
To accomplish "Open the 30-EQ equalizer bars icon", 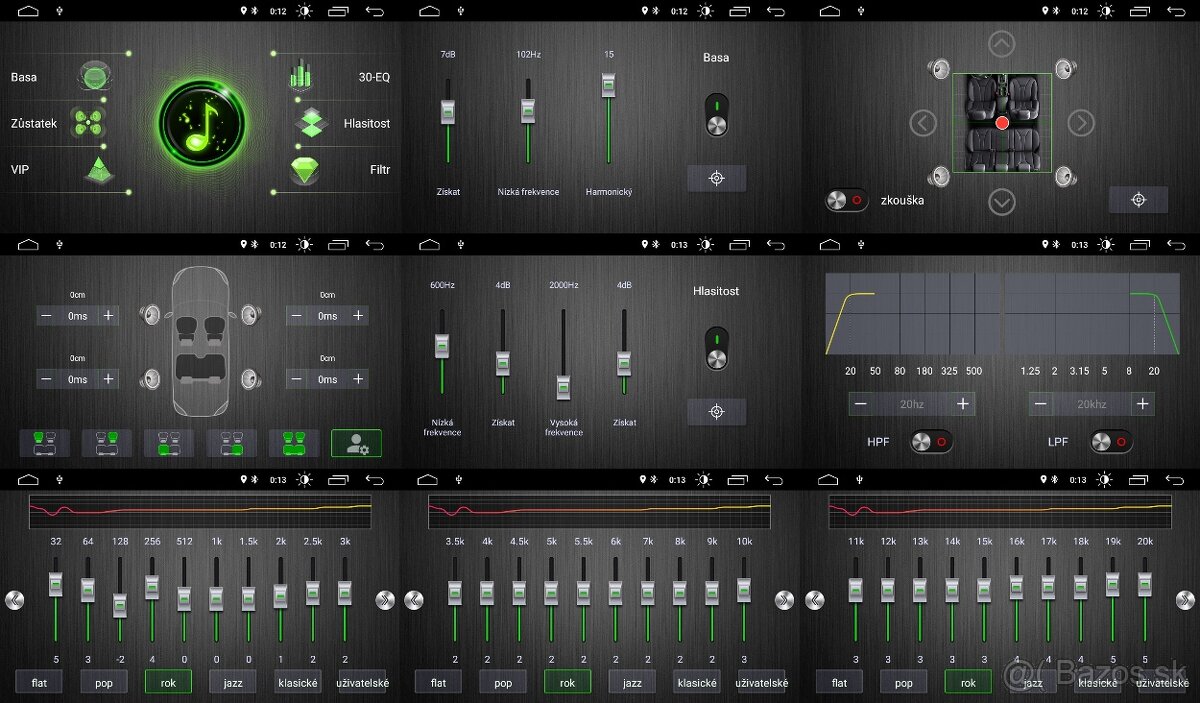I will point(300,75).
